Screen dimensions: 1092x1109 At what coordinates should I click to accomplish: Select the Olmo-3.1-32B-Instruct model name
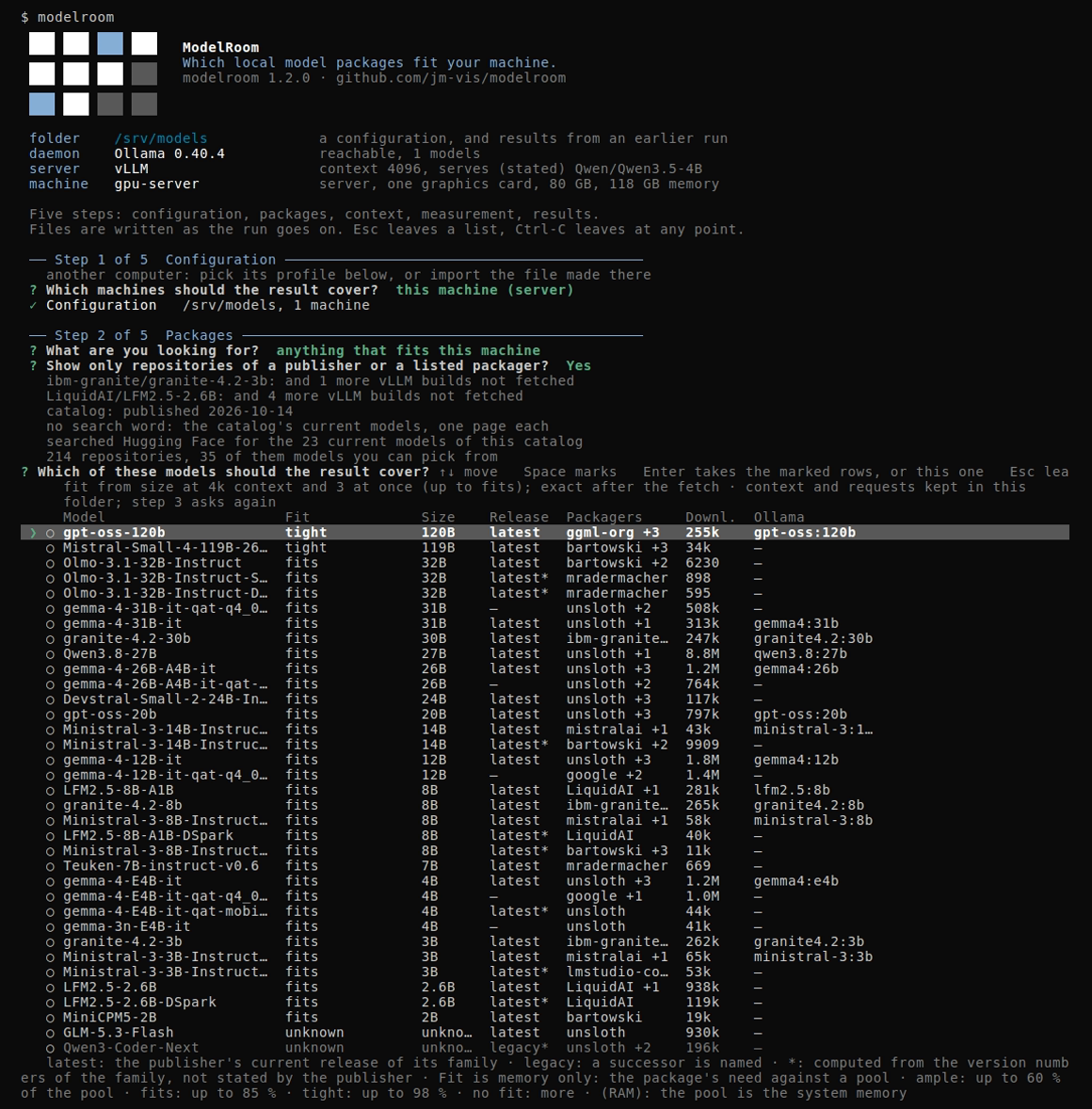pos(153,563)
